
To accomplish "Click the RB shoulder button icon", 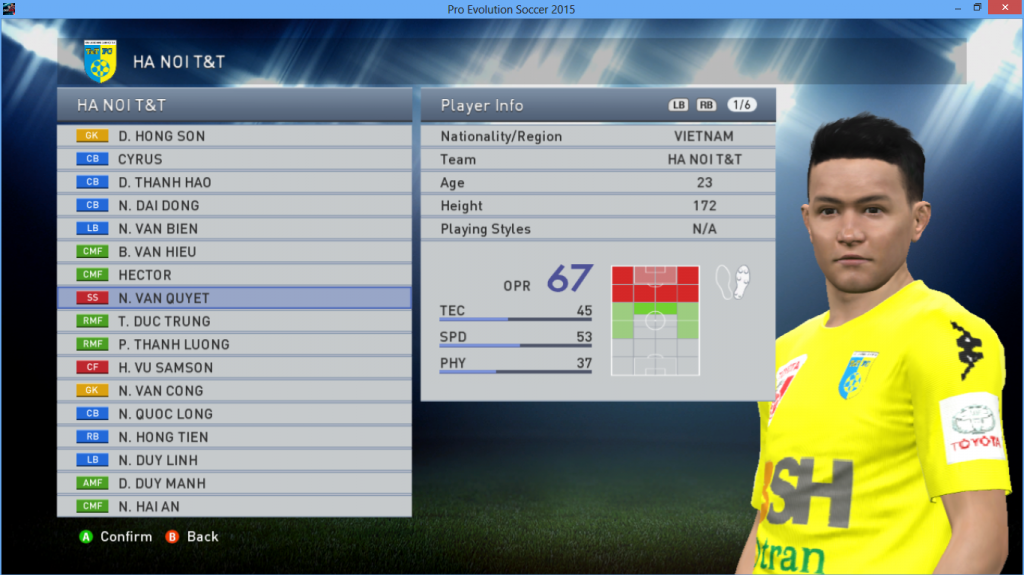I will coord(706,105).
